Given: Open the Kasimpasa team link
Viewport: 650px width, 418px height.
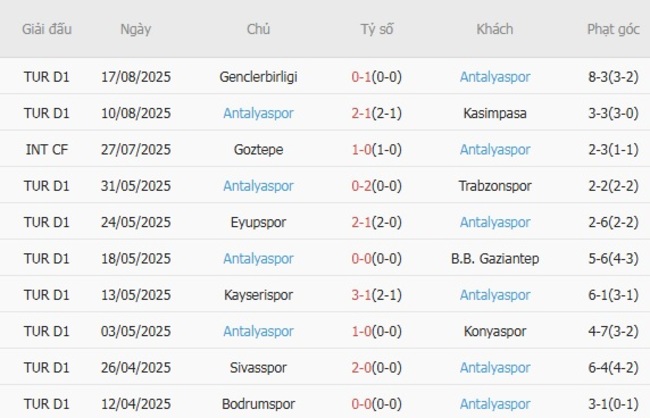Looking at the screenshot, I should 495,113.
